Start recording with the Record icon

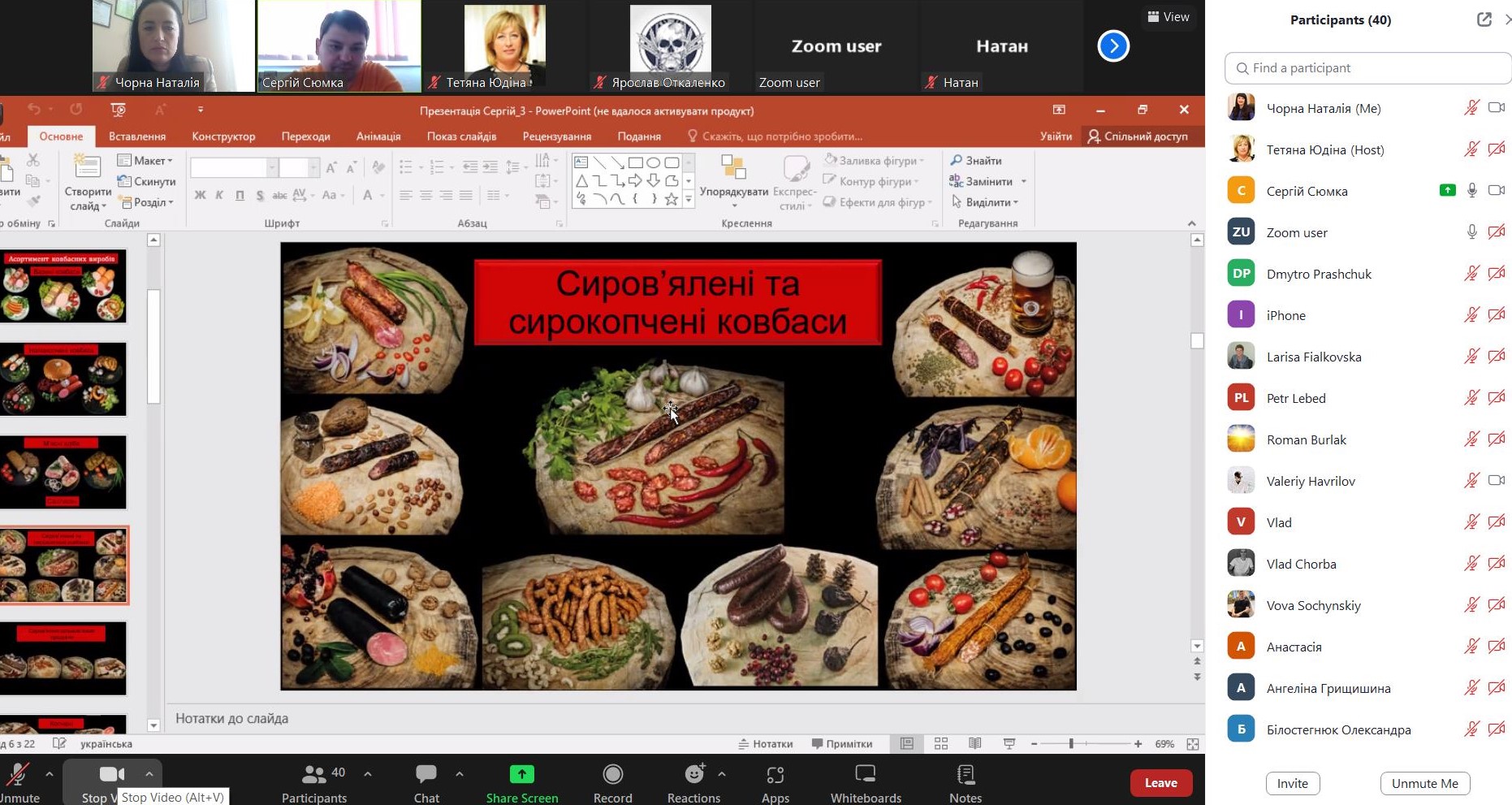(x=612, y=775)
